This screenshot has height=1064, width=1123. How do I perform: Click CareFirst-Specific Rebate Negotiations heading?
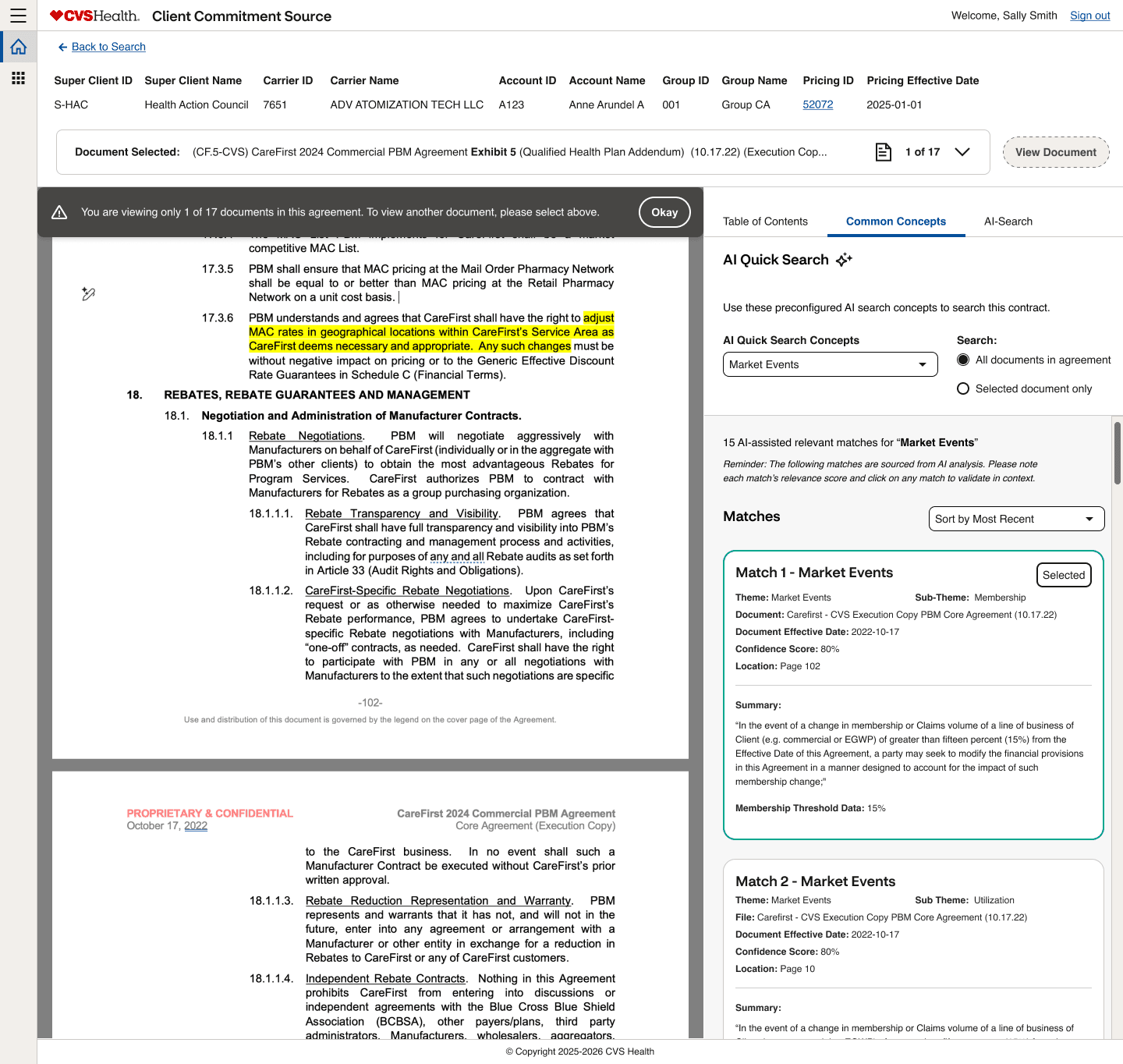[x=407, y=591]
